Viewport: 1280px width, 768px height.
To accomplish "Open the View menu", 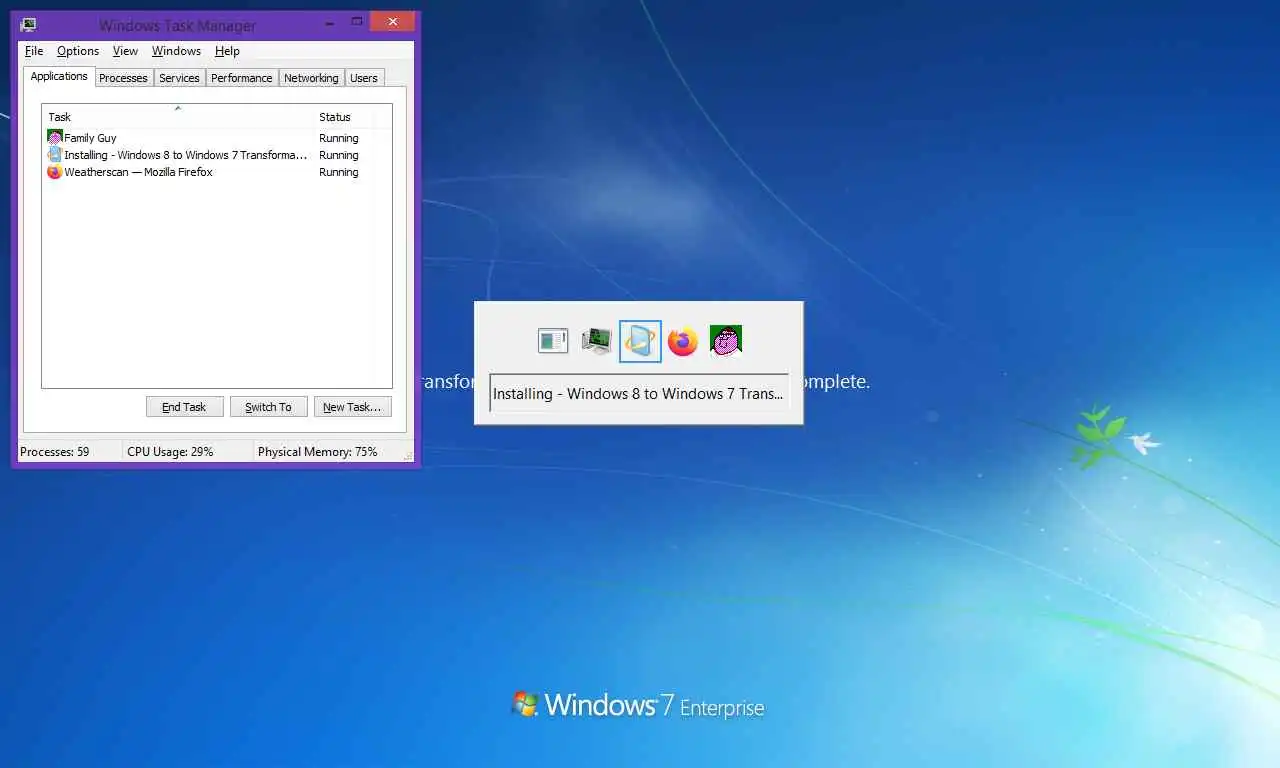I will pos(125,51).
